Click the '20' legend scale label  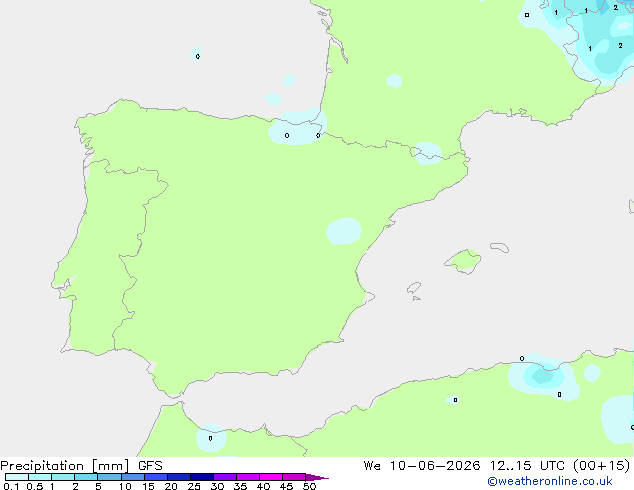[171, 486]
